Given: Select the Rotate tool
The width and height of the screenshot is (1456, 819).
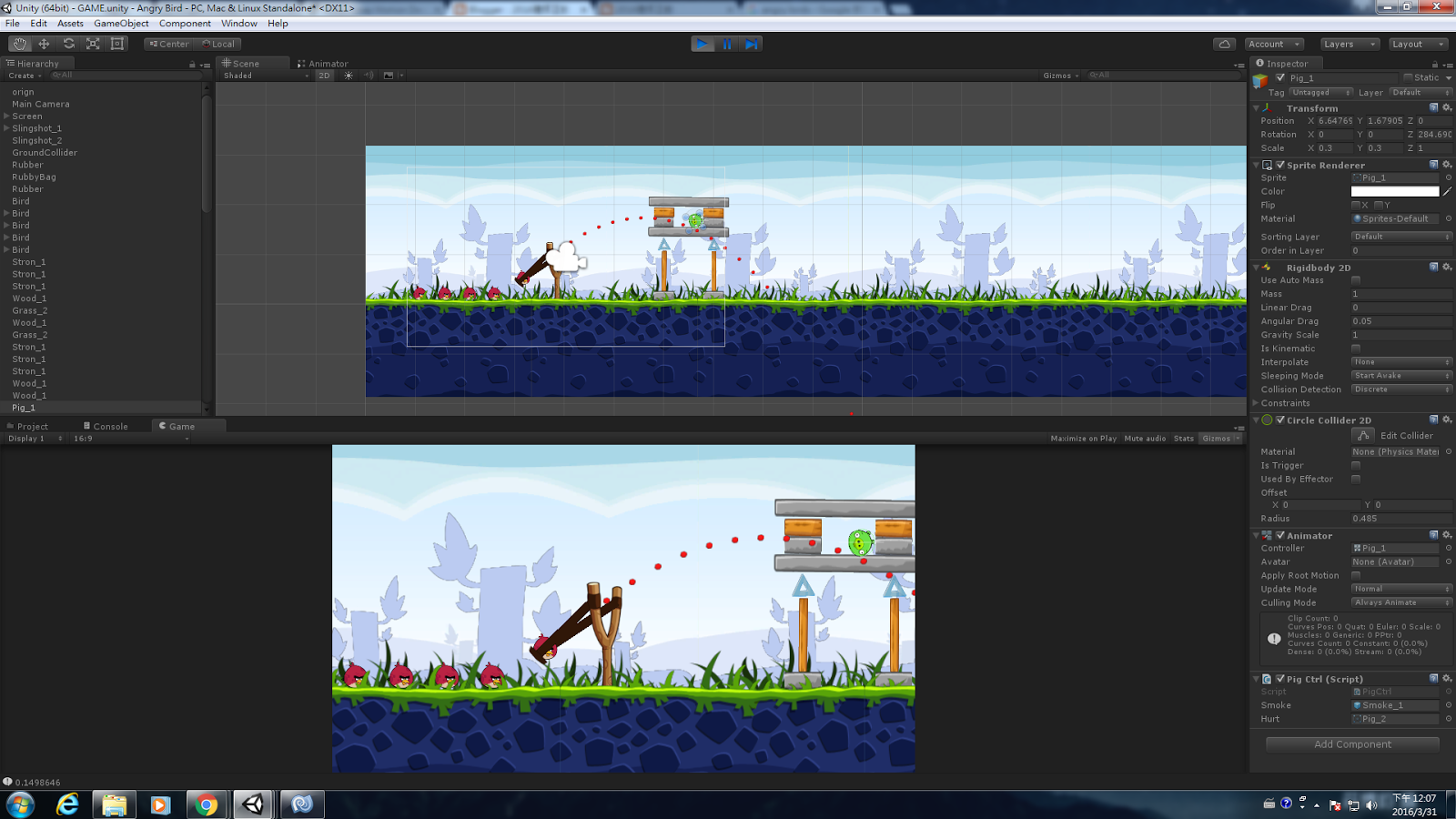Looking at the screenshot, I should coord(68,44).
